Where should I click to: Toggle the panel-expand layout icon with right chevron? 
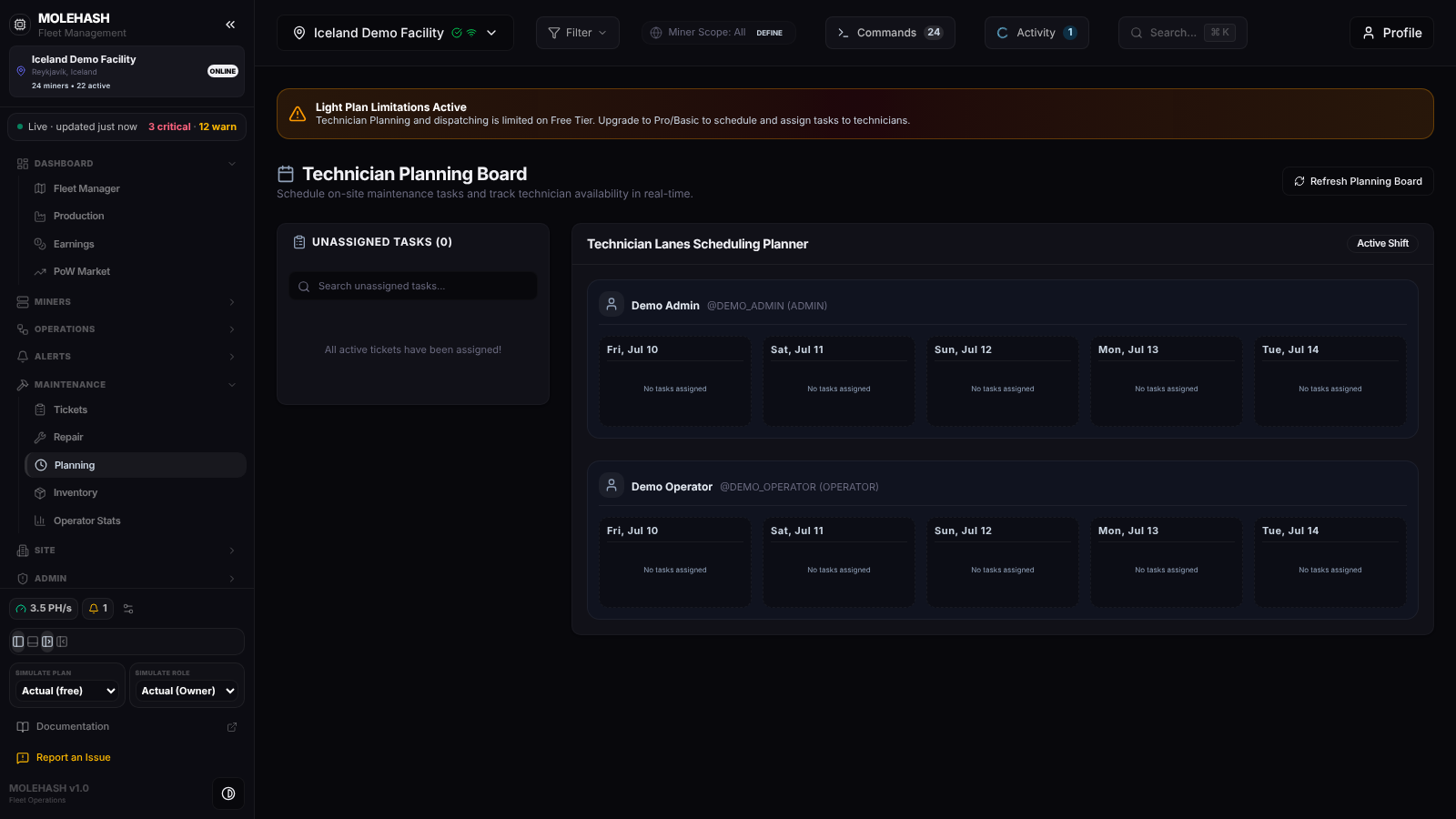click(x=47, y=642)
